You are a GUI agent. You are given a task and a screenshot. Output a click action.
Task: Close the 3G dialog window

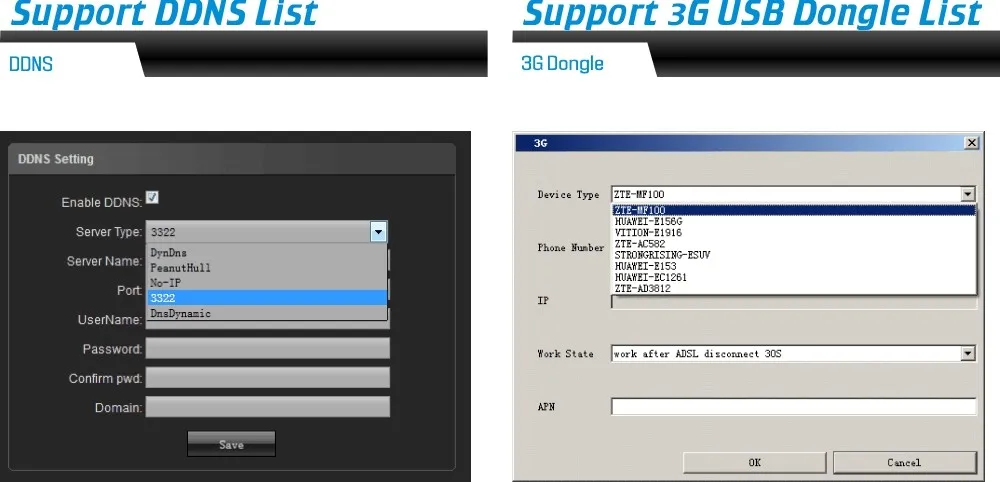point(971,143)
